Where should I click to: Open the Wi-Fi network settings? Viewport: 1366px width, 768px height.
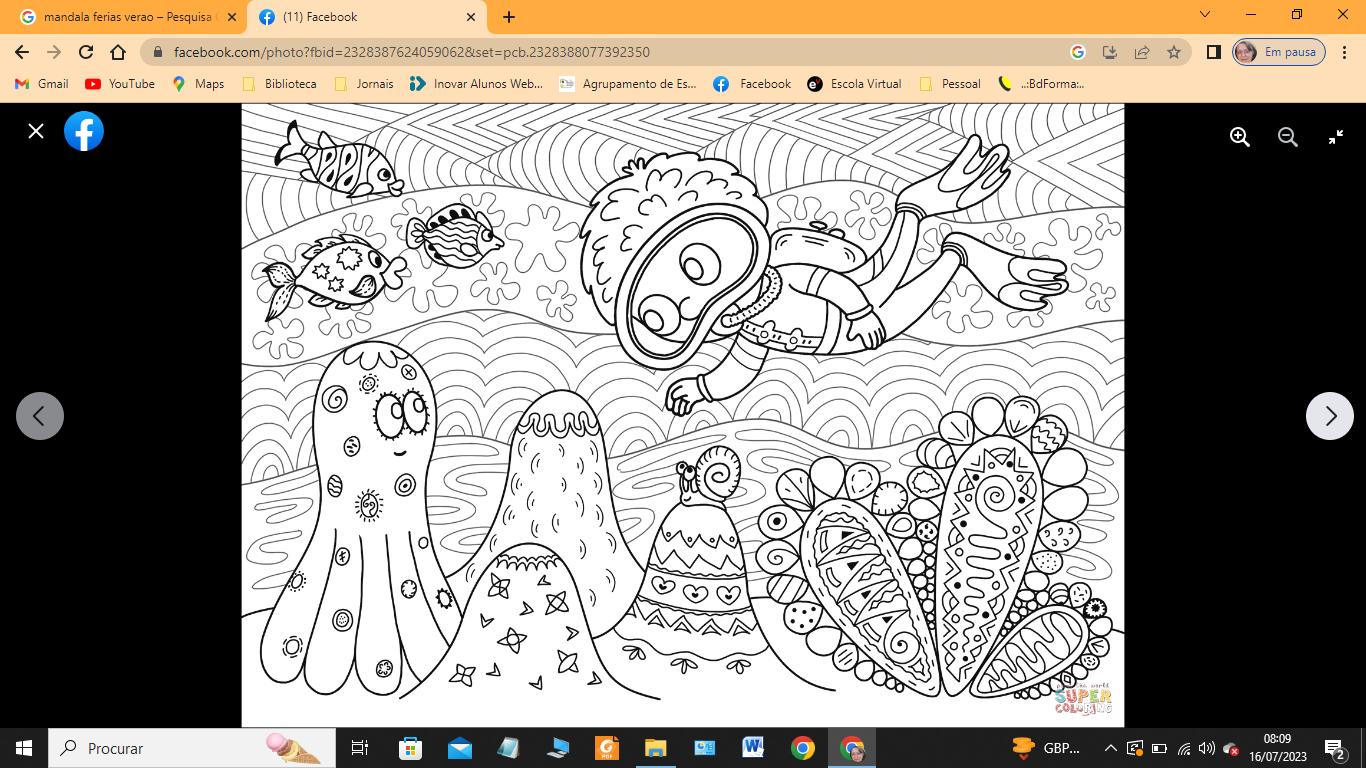pos(1184,748)
